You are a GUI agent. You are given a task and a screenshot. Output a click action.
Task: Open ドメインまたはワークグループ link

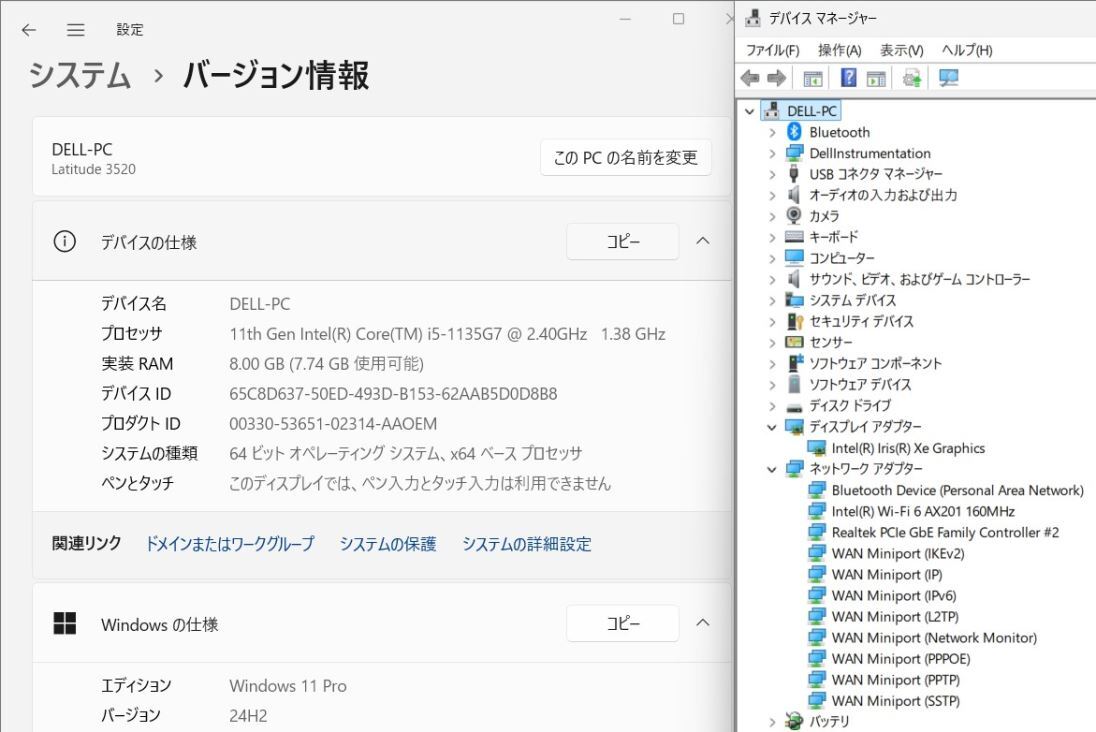click(230, 543)
